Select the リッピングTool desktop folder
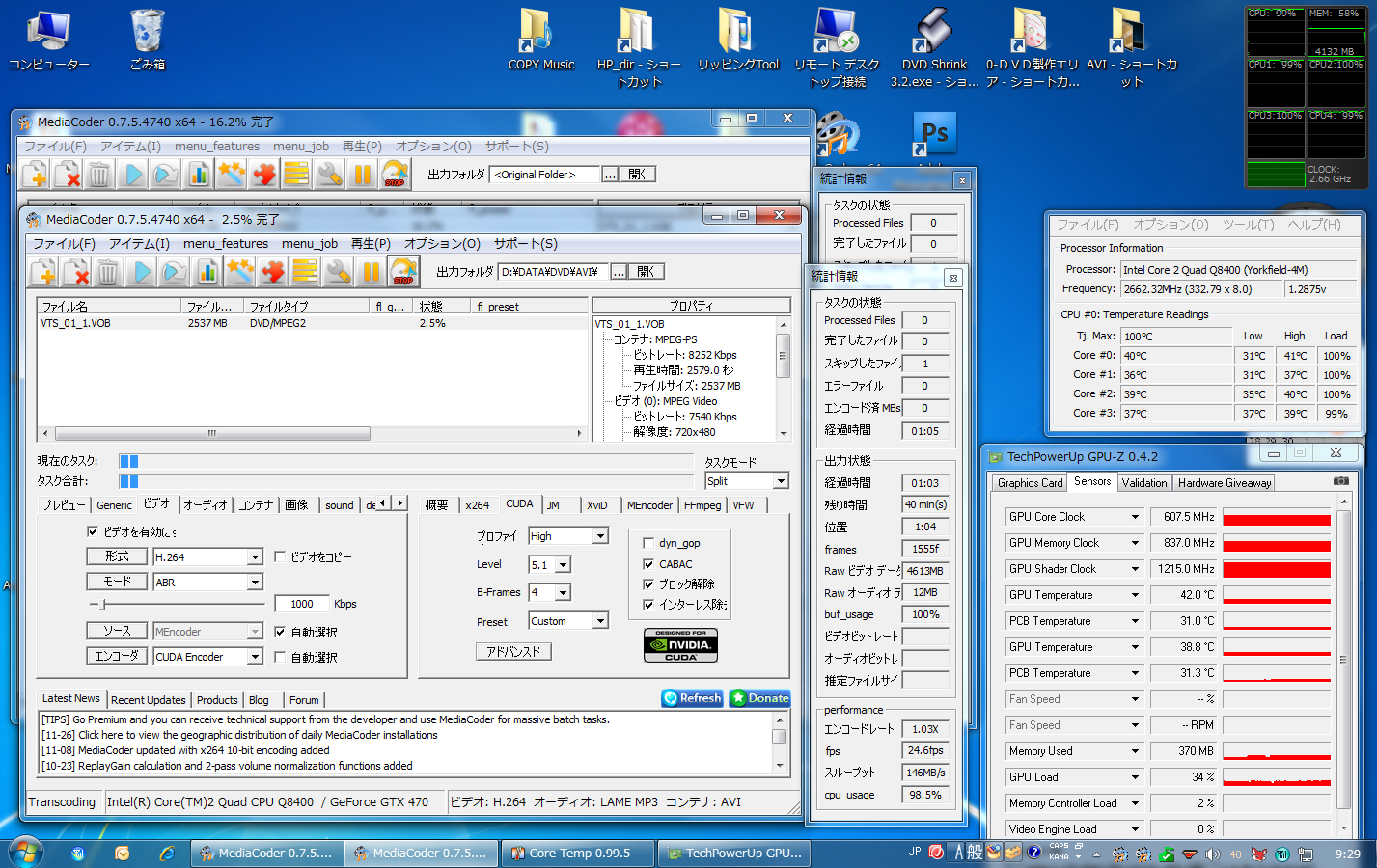 (x=738, y=41)
